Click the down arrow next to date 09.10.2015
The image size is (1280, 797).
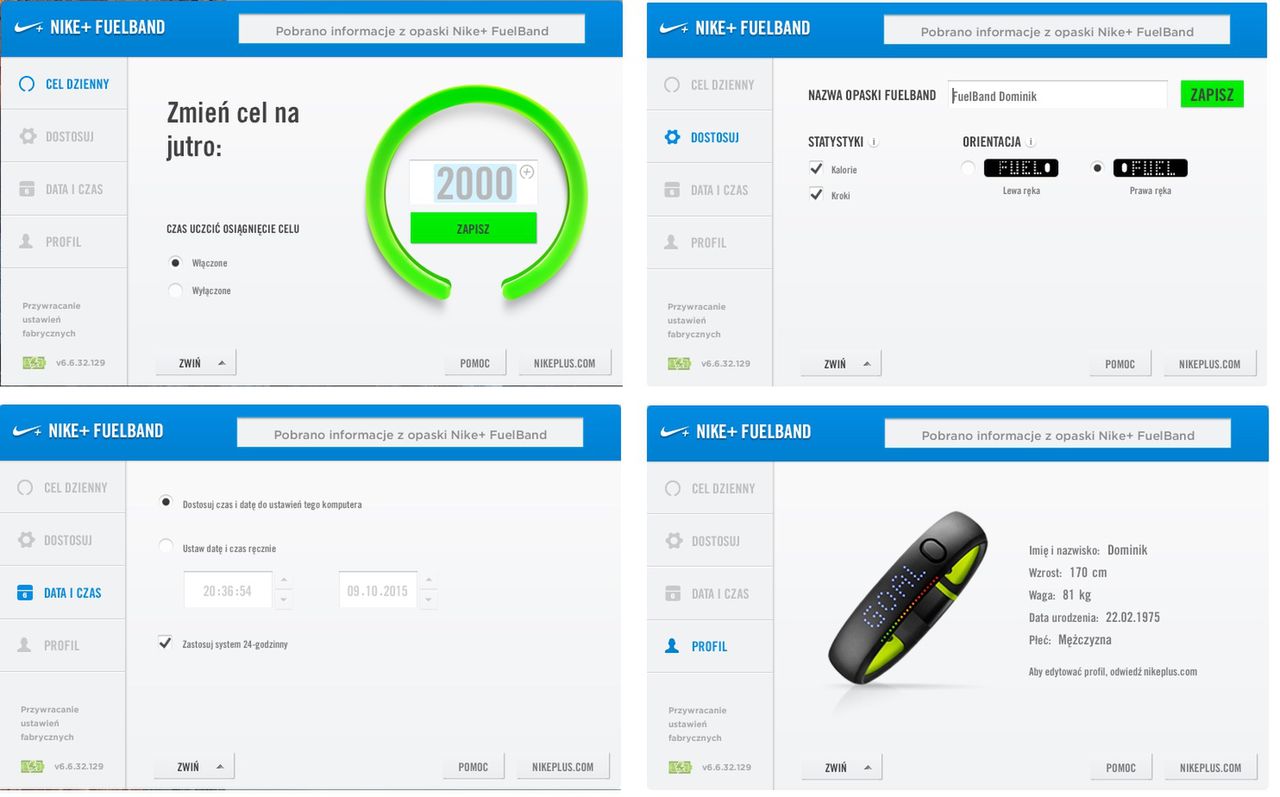point(429,600)
